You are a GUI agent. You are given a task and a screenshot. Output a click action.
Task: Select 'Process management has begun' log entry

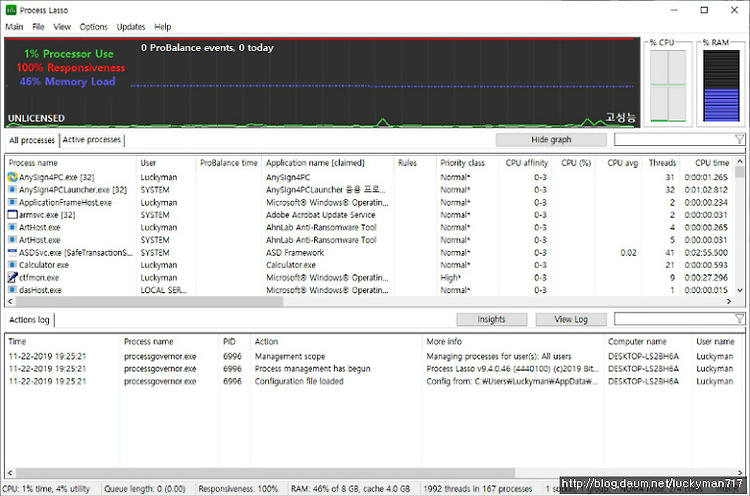pyautogui.click(x=313, y=369)
